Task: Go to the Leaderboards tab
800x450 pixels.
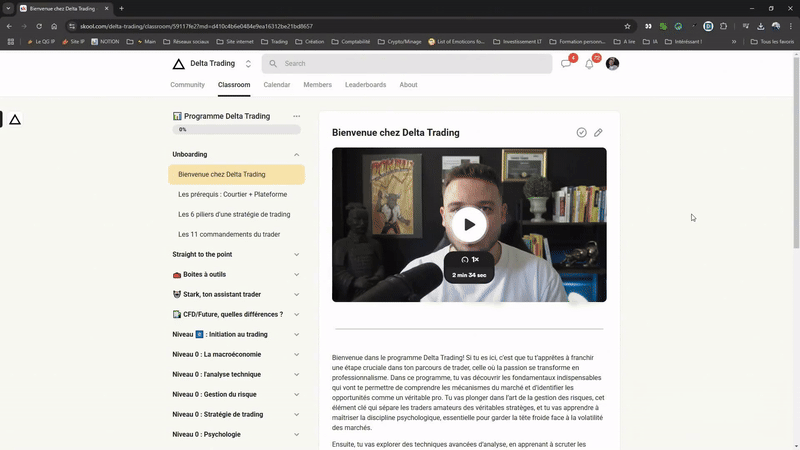Action: [365, 85]
